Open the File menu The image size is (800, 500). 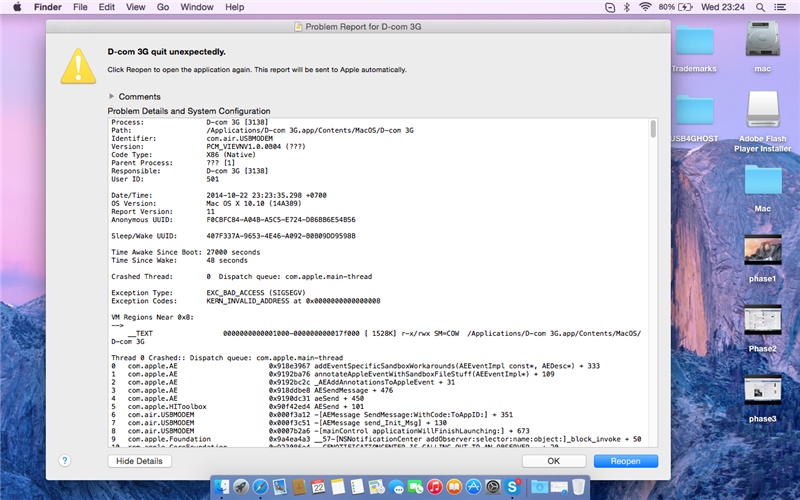click(x=79, y=7)
